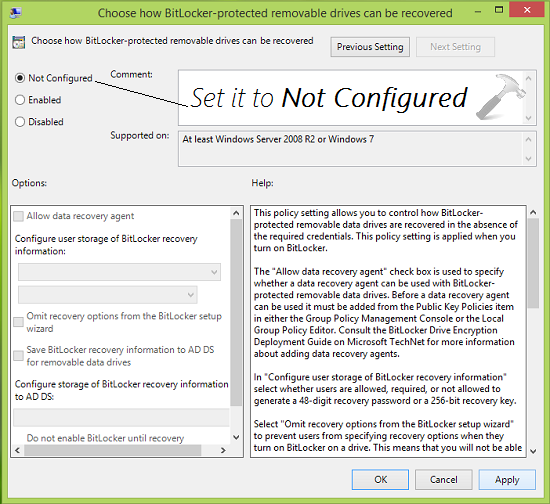Click the Help pane scrollbar thumb
The height and width of the screenshot is (504, 550).
(533, 263)
